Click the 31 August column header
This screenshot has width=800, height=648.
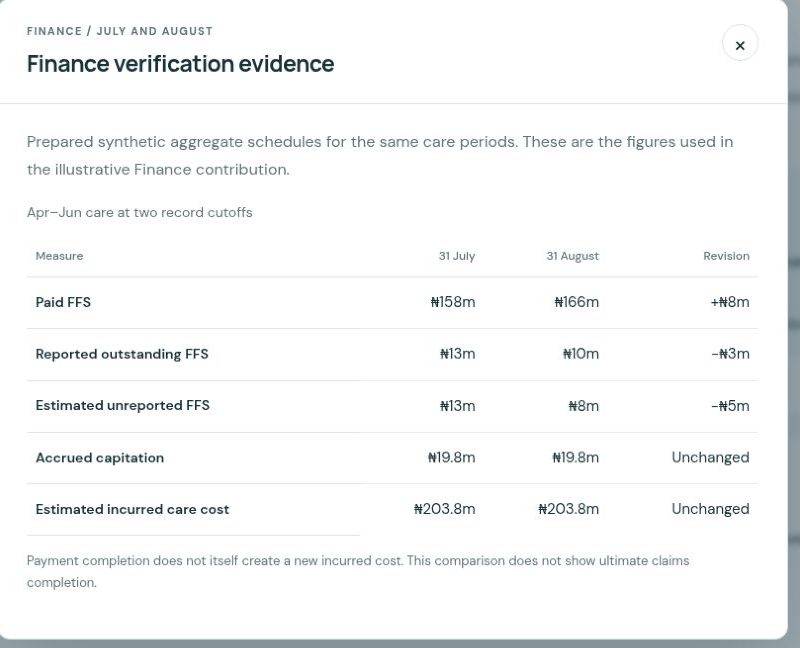tap(572, 256)
